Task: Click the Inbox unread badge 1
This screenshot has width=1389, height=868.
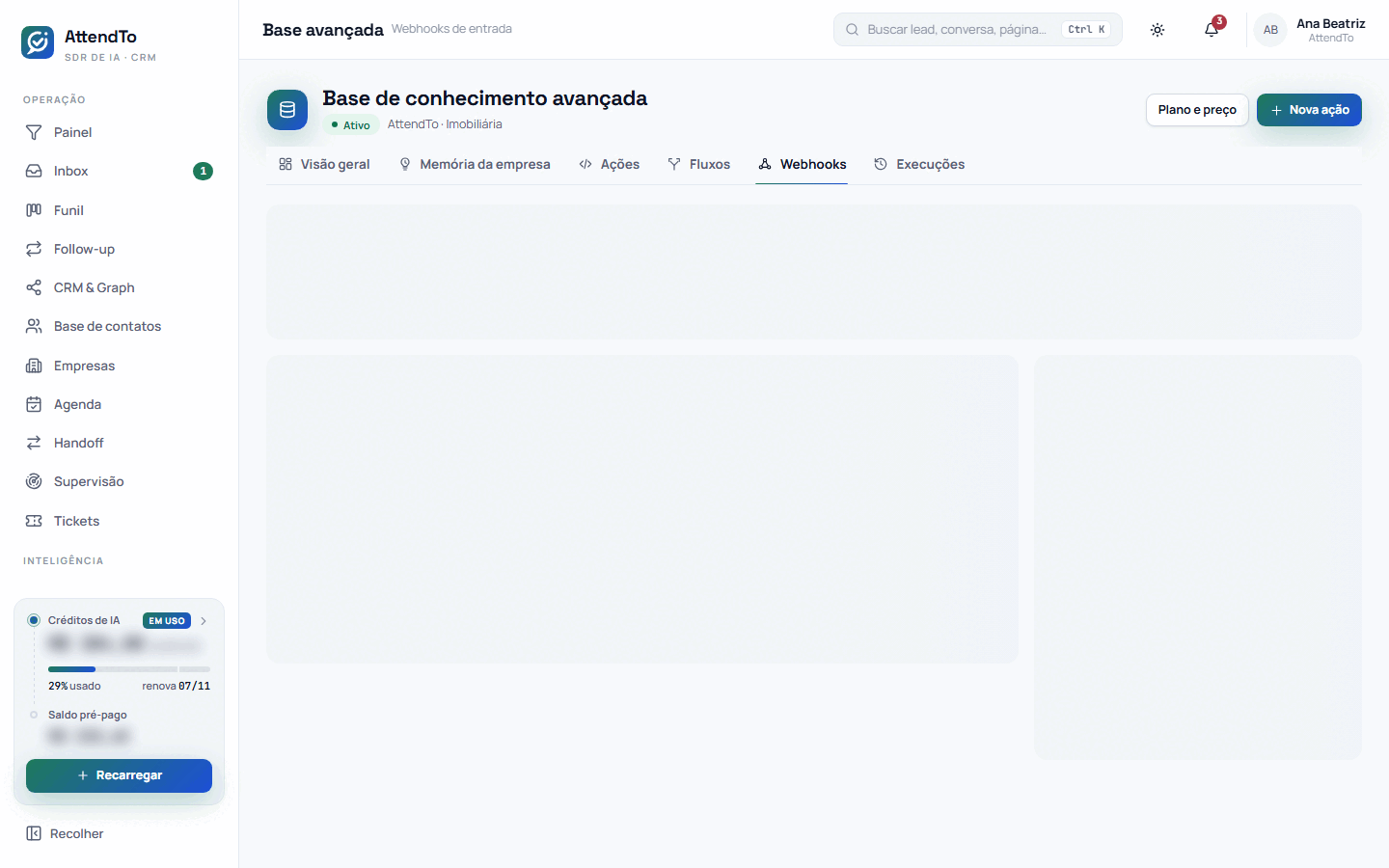Action: (203, 171)
